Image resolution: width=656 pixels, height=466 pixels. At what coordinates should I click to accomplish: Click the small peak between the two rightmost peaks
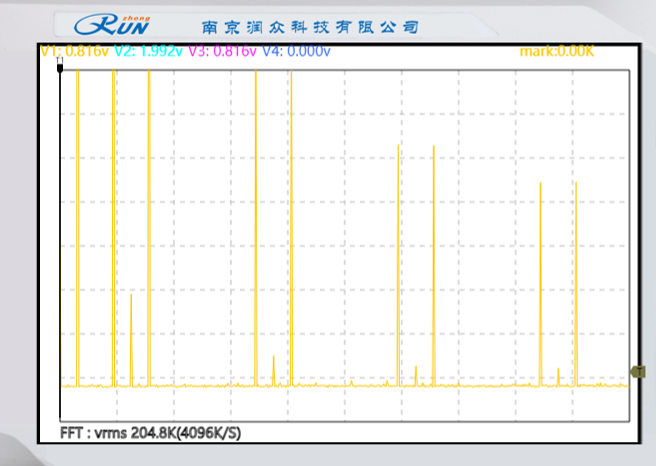pyautogui.click(x=558, y=376)
